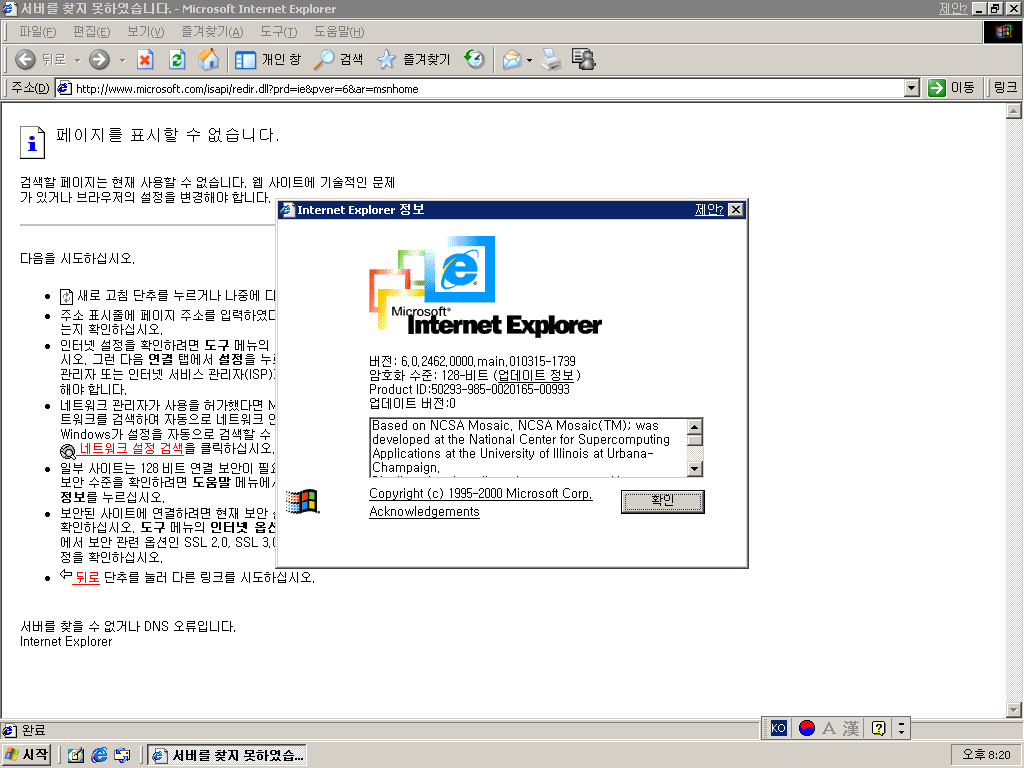The width and height of the screenshot is (1024, 768).
Task: Open the 도움말(H) menu
Action: pyautogui.click(x=339, y=31)
